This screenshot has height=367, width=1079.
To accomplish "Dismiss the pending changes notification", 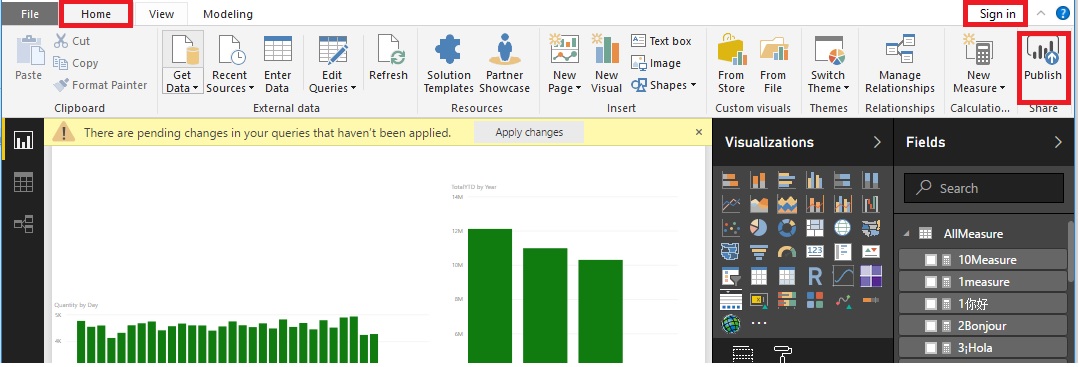I will click(x=698, y=132).
